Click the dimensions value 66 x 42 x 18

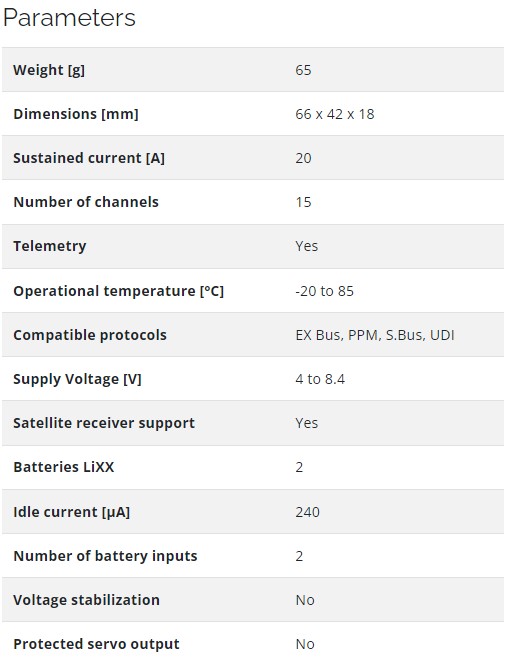(335, 114)
